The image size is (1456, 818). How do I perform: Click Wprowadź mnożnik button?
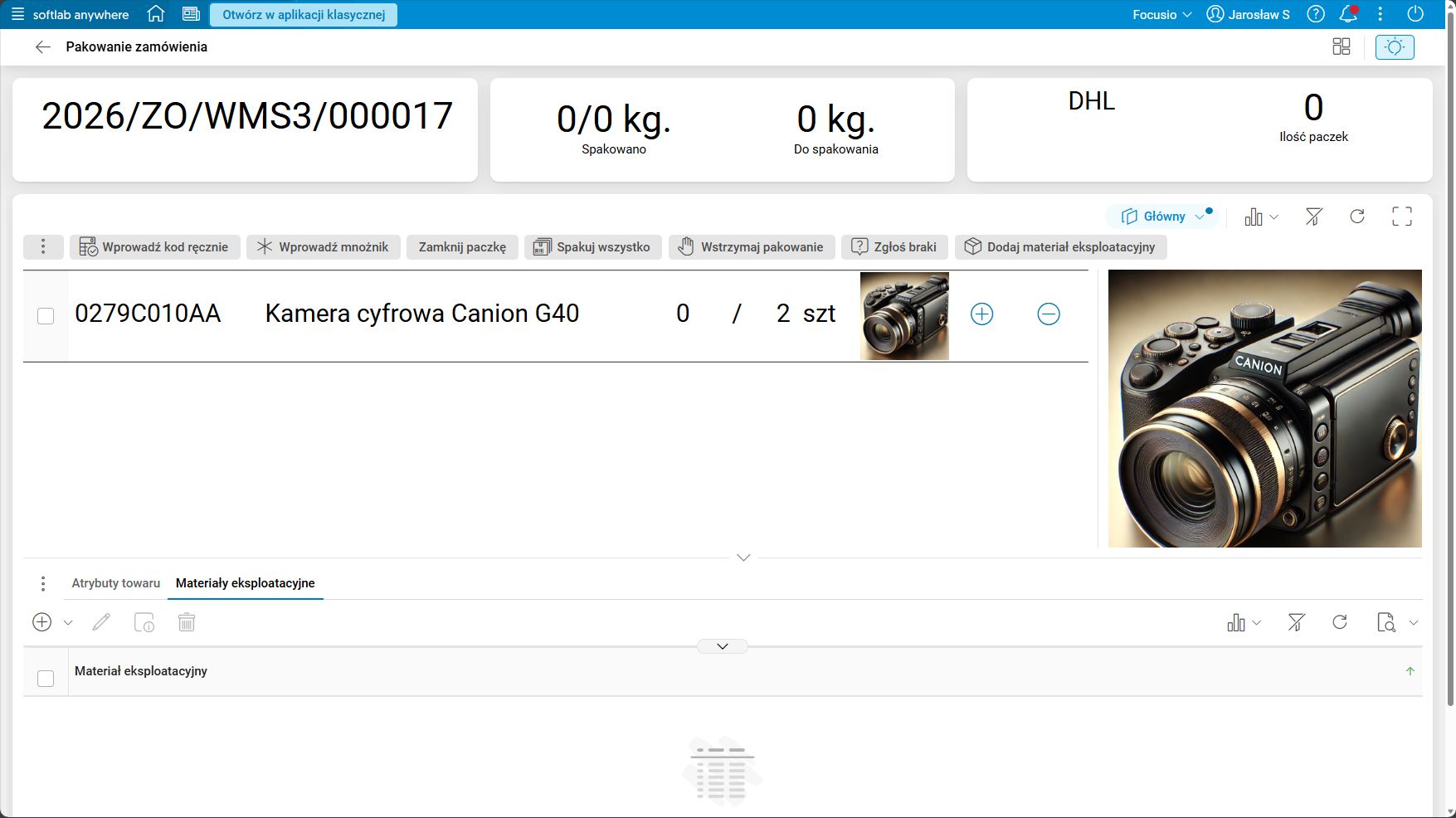coord(324,247)
